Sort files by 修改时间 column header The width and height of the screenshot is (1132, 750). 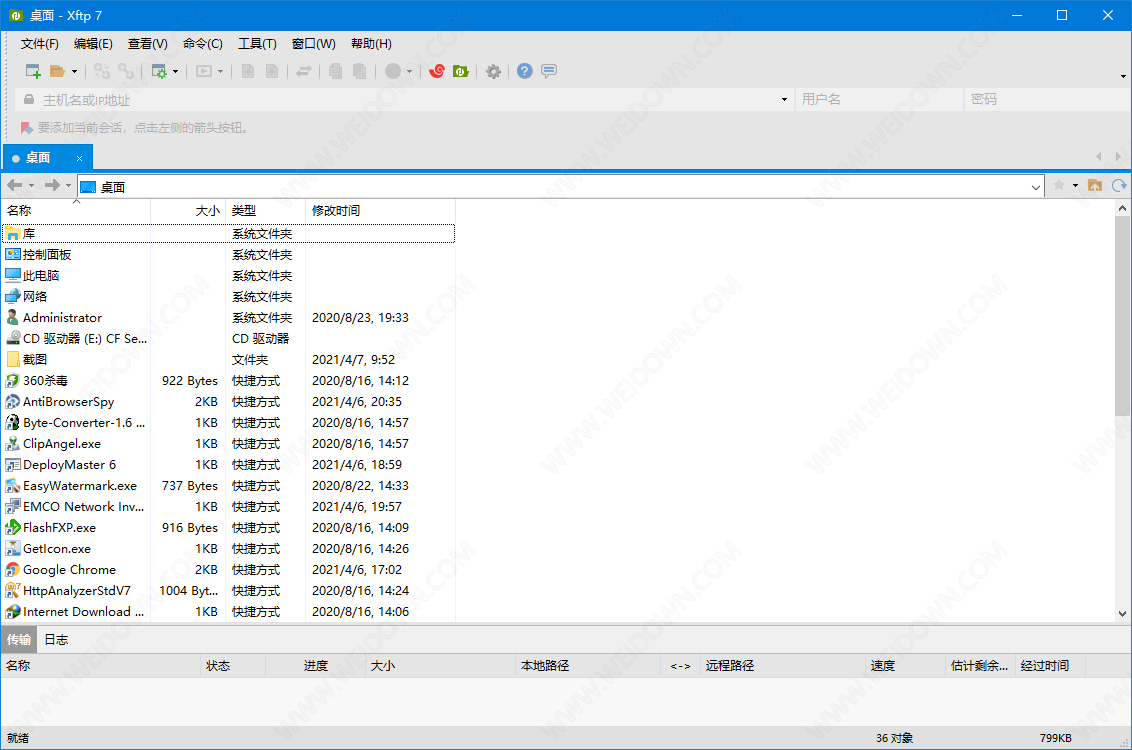[380, 211]
